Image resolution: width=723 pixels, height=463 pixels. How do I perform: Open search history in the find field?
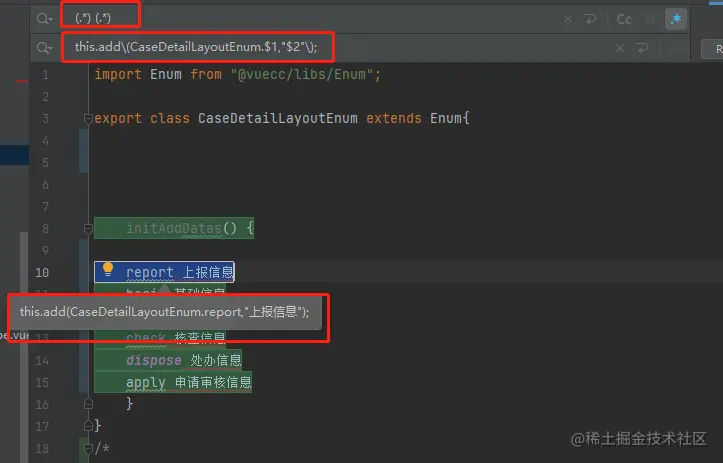pos(45,19)
